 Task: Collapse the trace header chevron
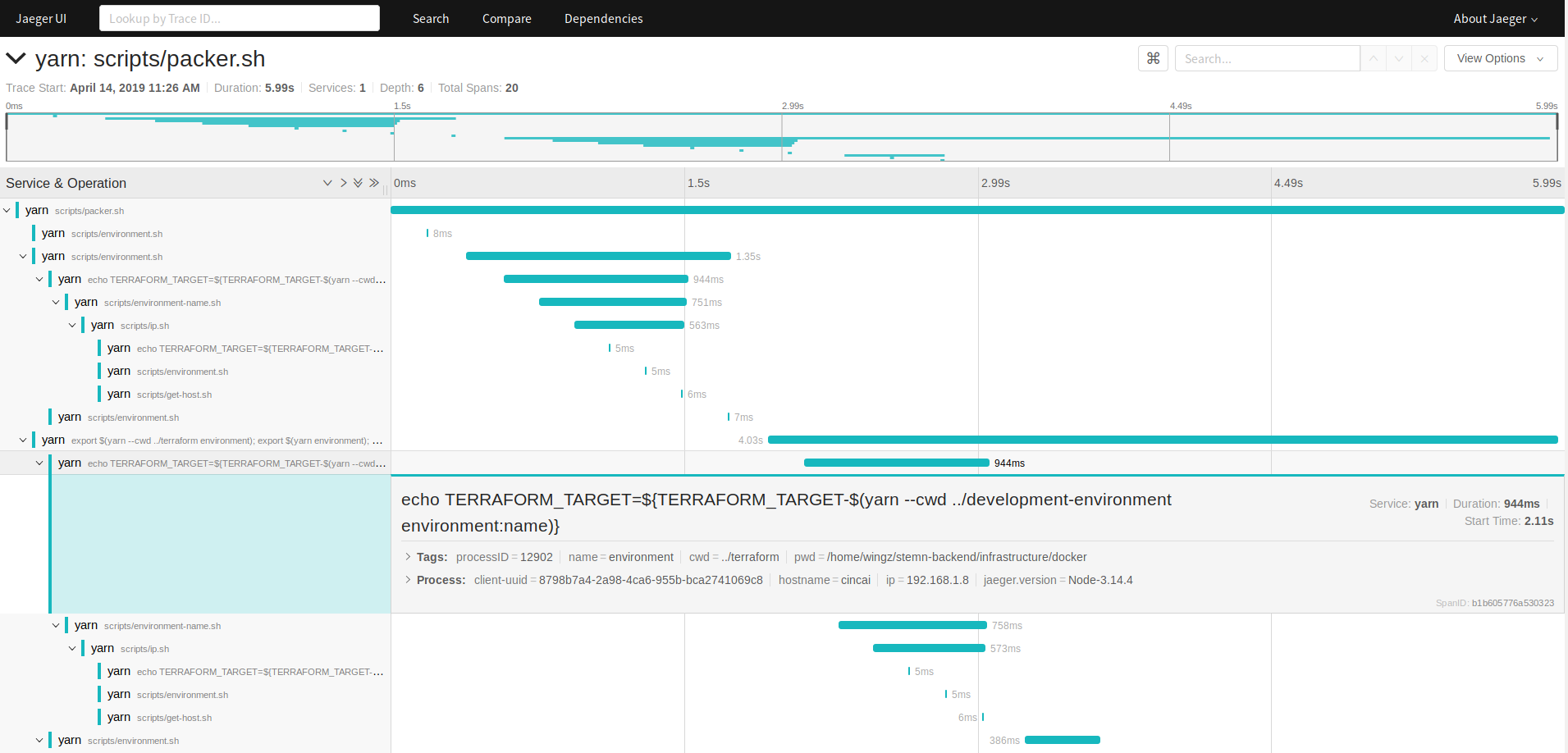coord(16,58)
